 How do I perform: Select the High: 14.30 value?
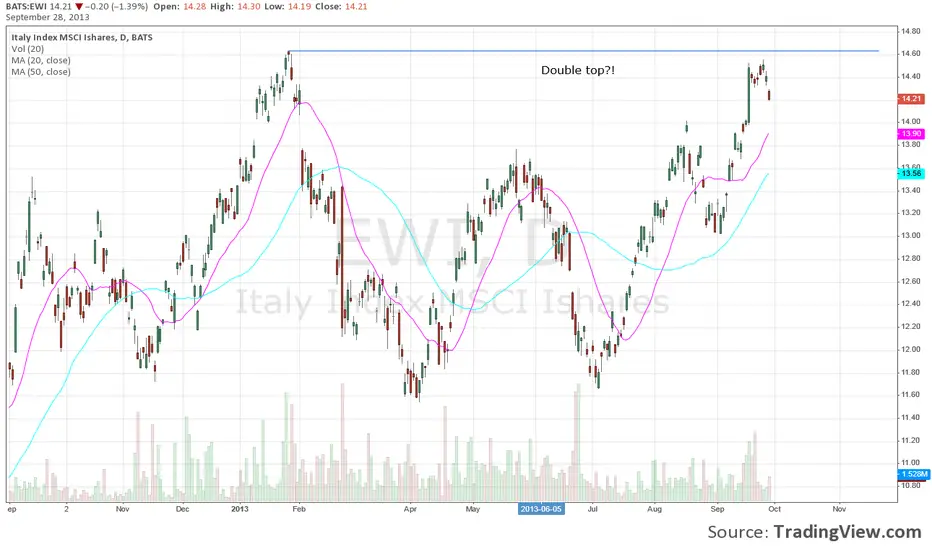(x=235, y=7)
